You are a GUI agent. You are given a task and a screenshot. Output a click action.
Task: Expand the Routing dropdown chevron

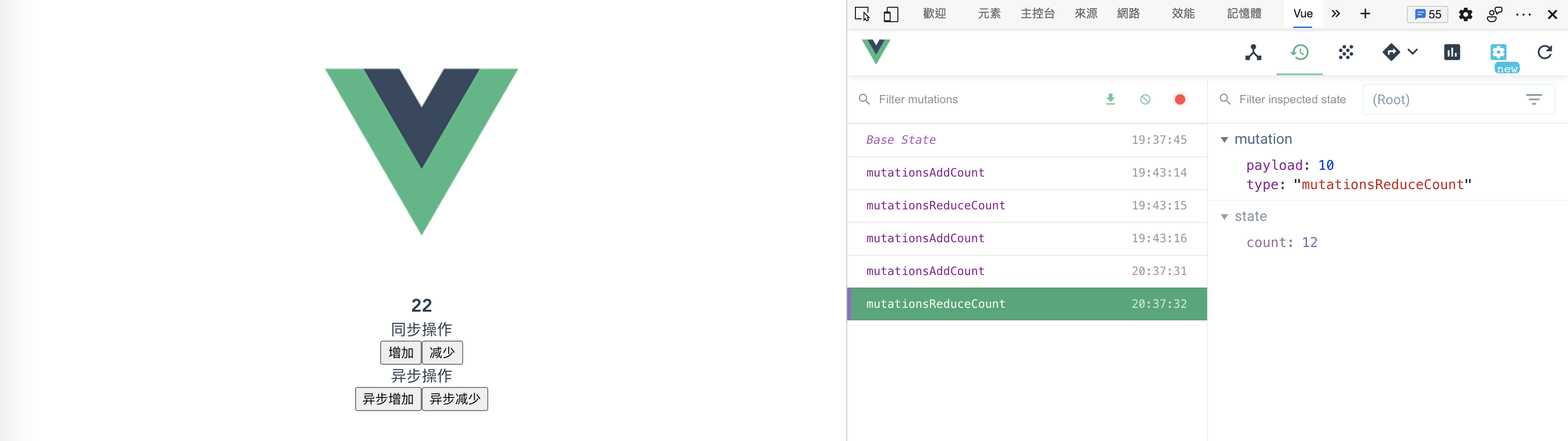click(1413, 52)
